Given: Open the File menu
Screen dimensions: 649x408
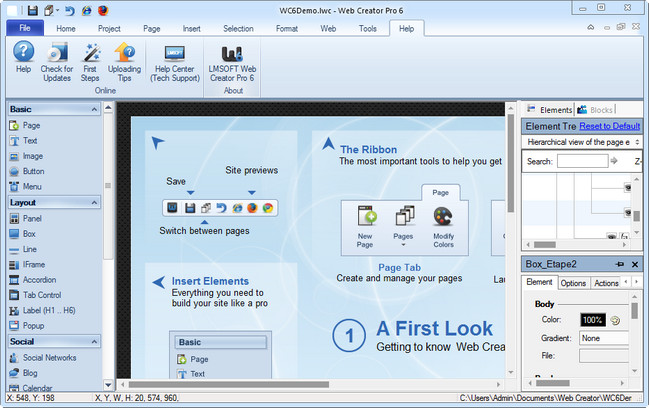Looking at the screenshot, I should tap(25, 28).
